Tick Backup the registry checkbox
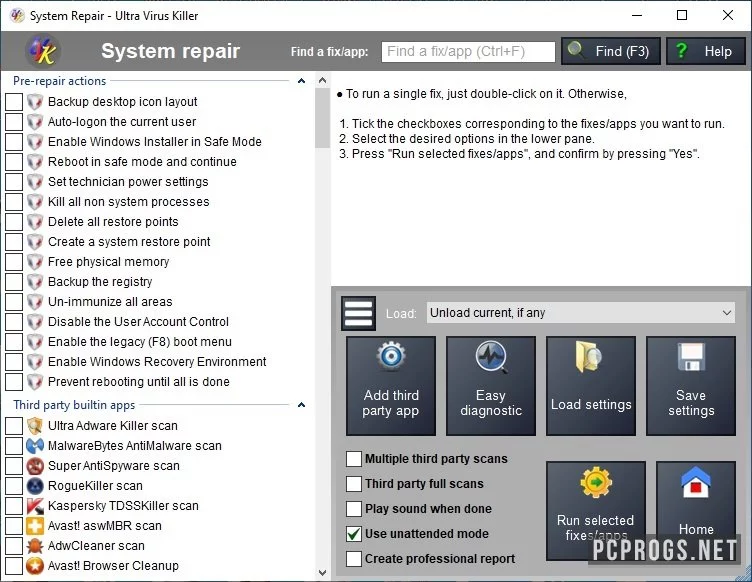Image resolution: width=752 pixels, height=582 pixels. point(14,281)
